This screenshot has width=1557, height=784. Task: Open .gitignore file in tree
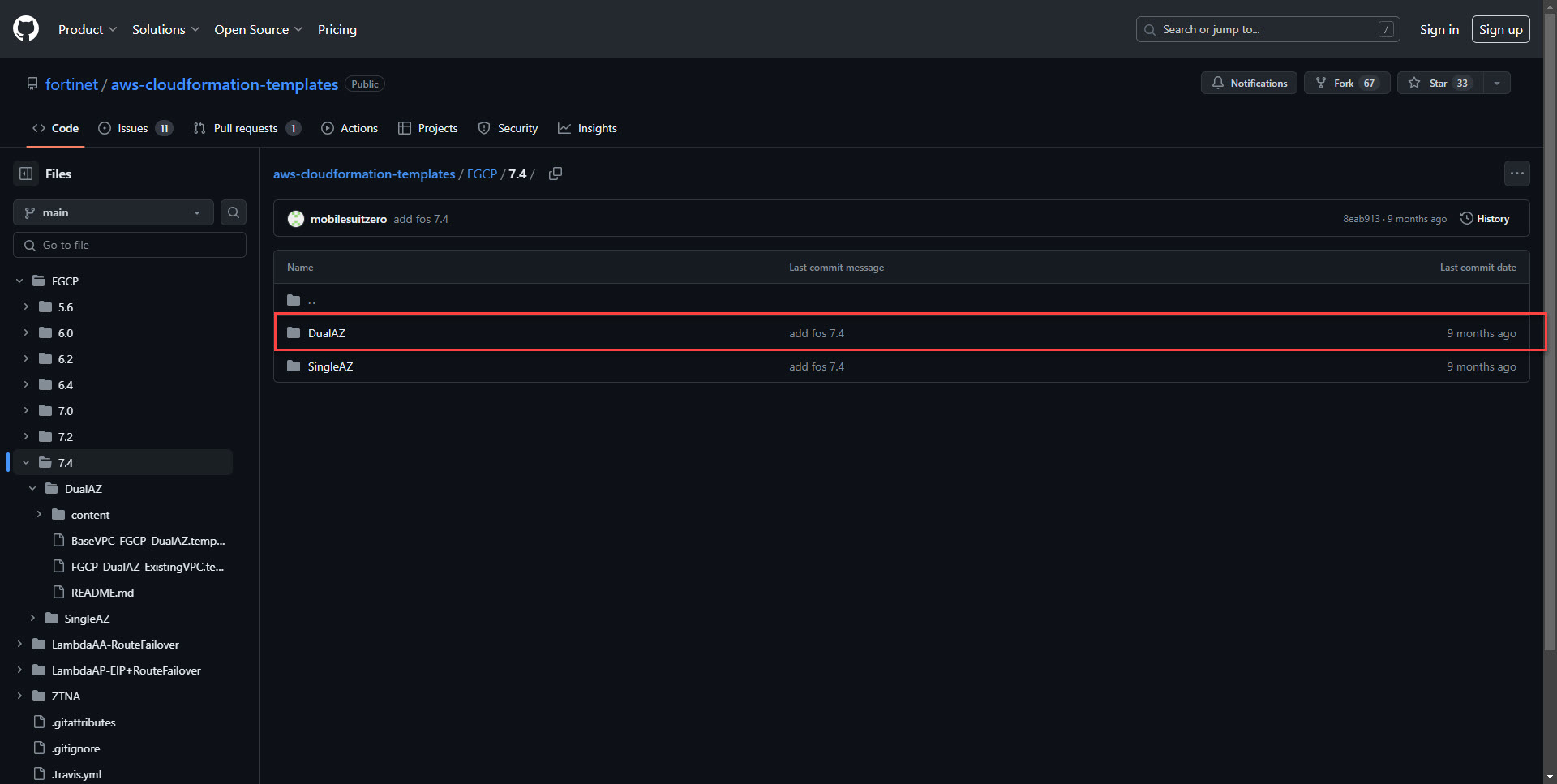click(76, 748)
